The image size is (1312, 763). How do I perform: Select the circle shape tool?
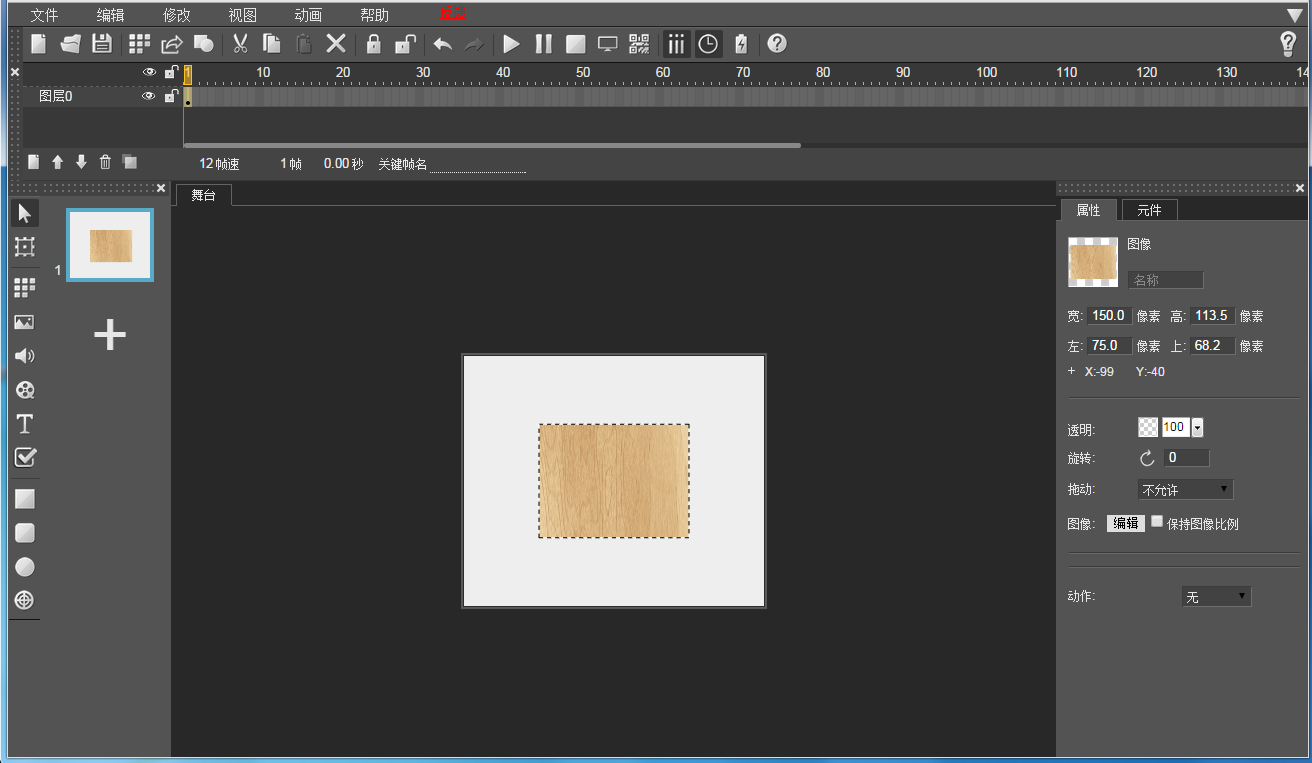25,567
